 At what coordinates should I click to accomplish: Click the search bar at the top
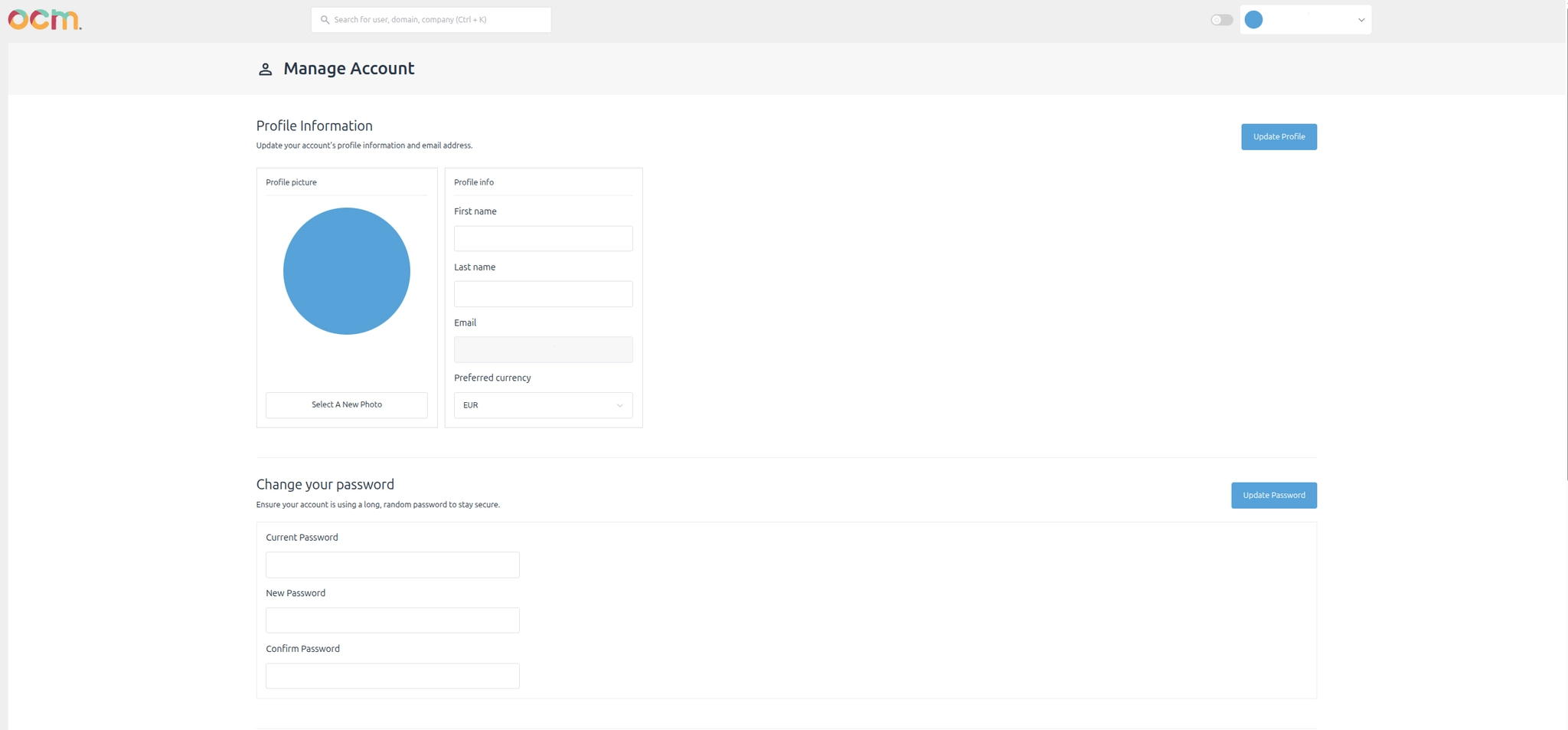(x=431, y=19)
